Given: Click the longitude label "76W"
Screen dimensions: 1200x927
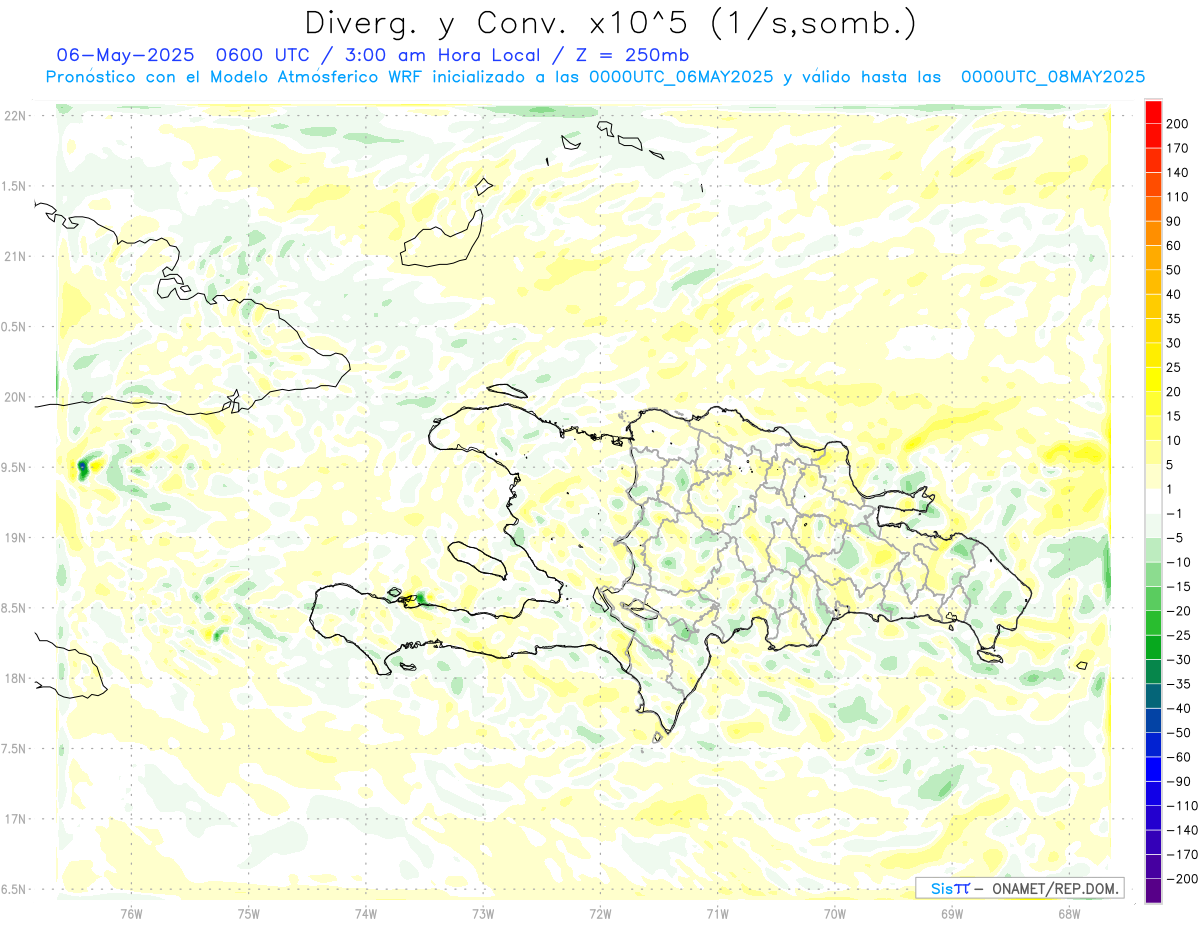Looking at the screenshot, I should pos(131,913).
